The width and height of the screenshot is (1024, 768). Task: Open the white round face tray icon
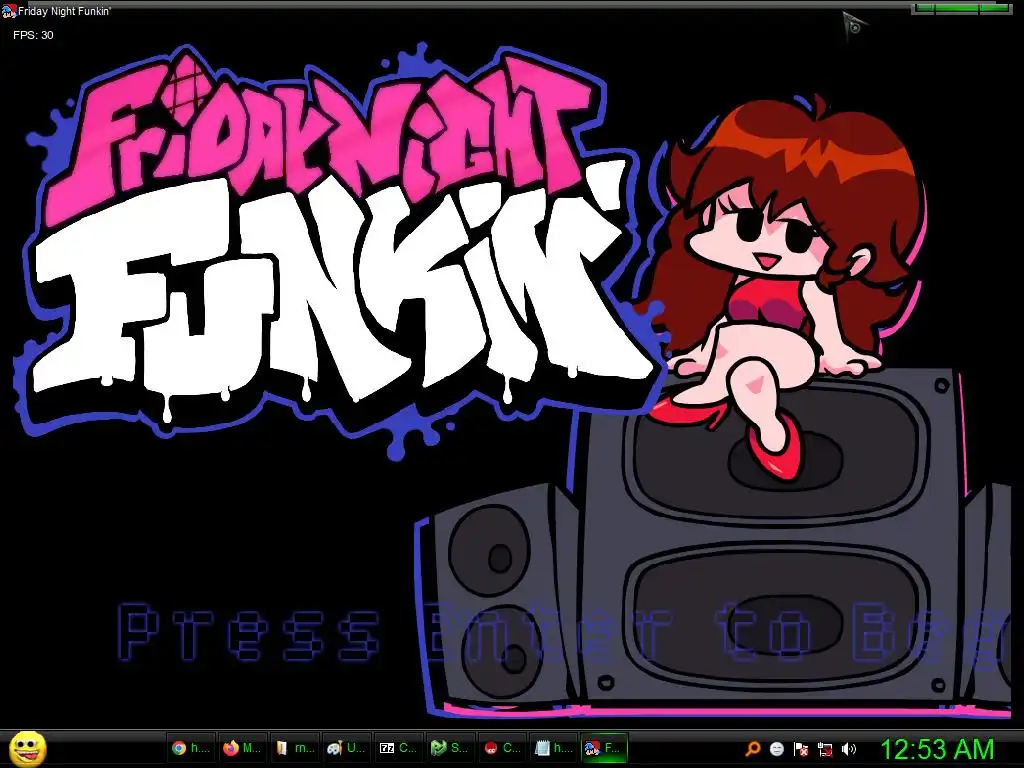776,748
